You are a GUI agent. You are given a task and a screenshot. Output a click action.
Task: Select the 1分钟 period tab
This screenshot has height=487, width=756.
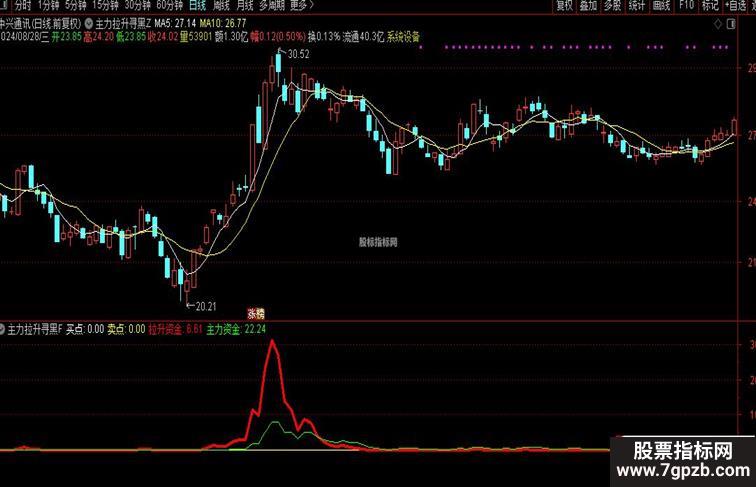coord(48,6)
